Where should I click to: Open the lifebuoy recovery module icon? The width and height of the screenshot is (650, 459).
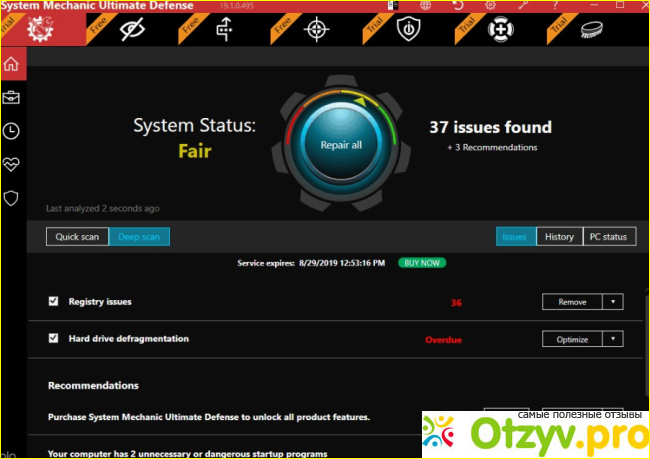pyautogui.click(x=499, y=30)
